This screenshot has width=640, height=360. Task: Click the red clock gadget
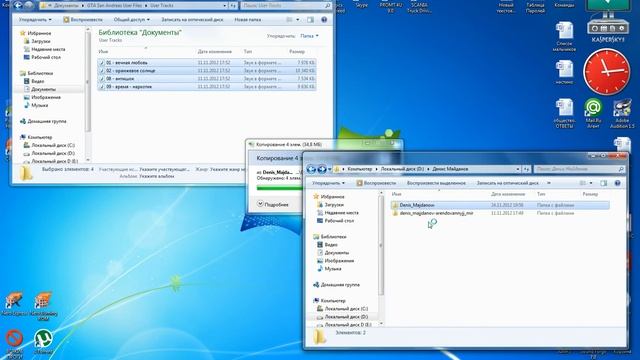[607, 72]
